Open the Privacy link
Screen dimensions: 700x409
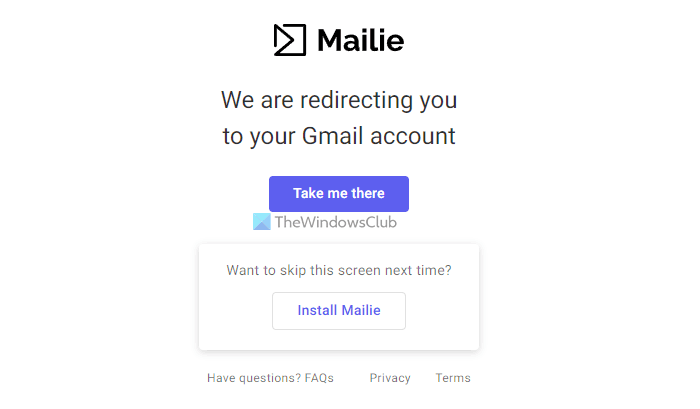[390, 378]
